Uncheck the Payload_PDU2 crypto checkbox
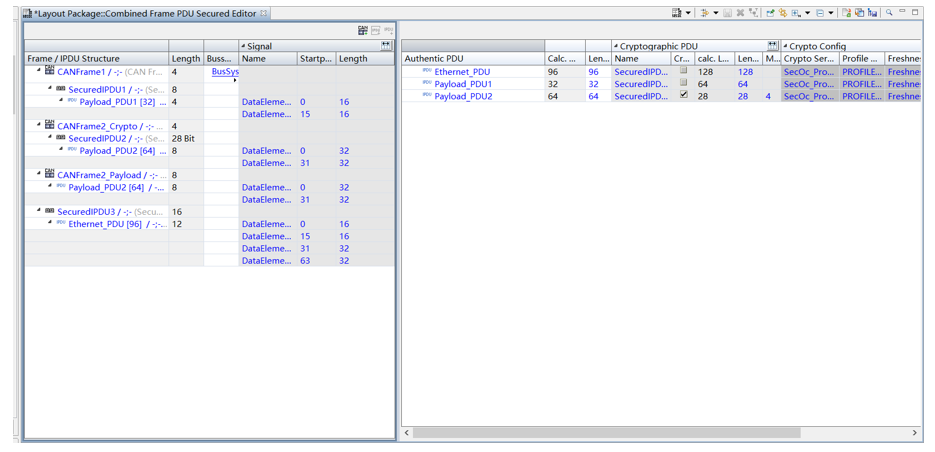 pos(684,96)
